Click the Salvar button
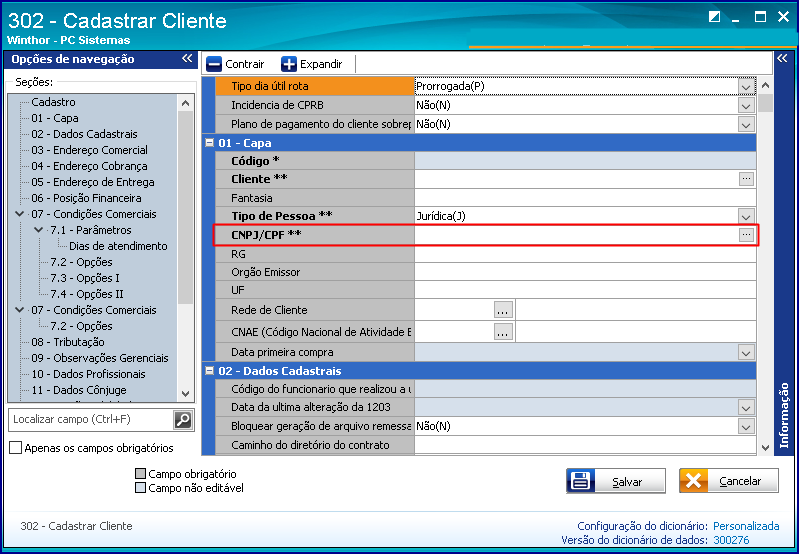This screenshot has height=554, width=799. coord(616,481)
